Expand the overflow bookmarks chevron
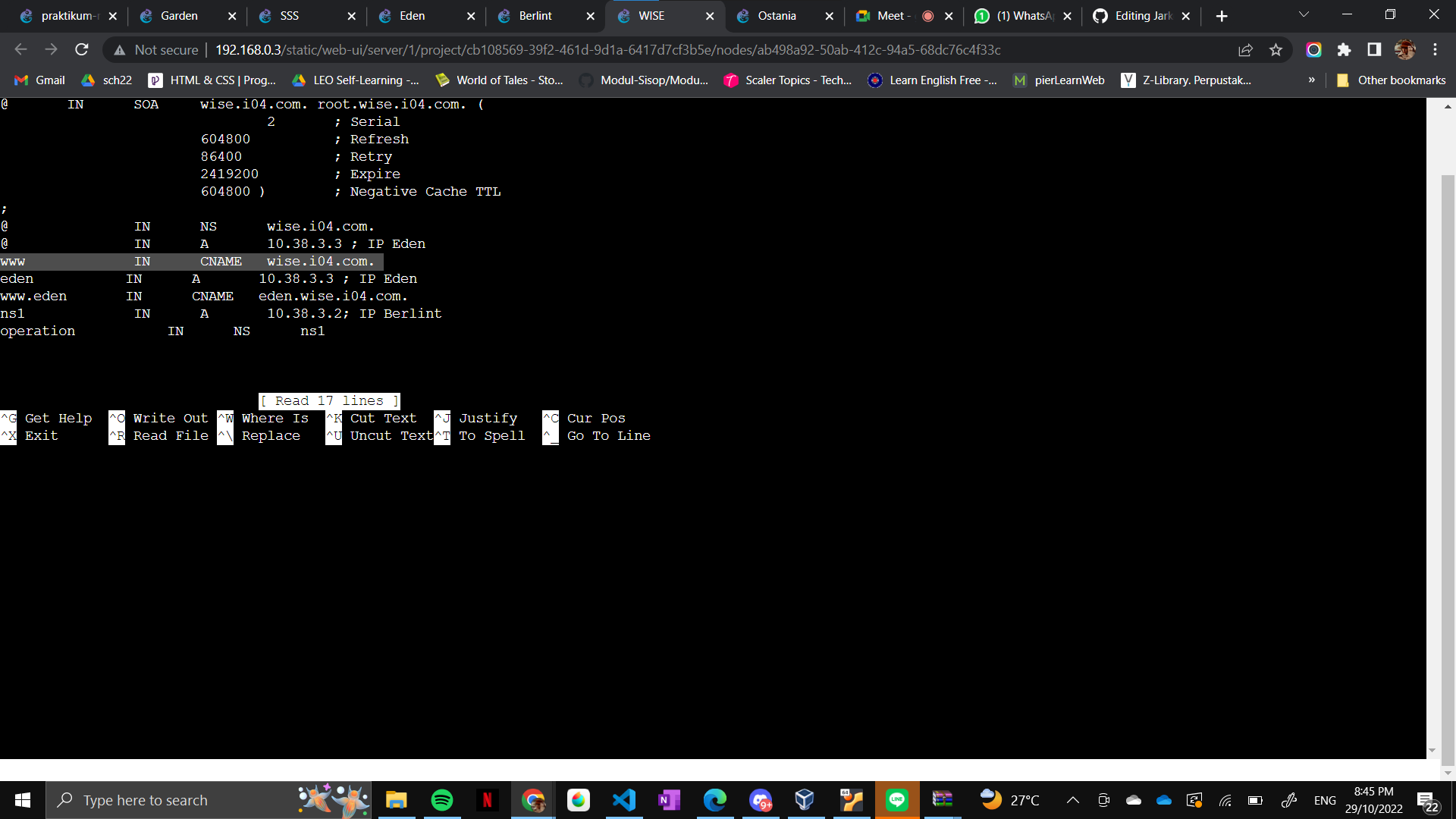Image resolution: width=1456 pixels, height=819 pixels. (x=1311, y=80)
